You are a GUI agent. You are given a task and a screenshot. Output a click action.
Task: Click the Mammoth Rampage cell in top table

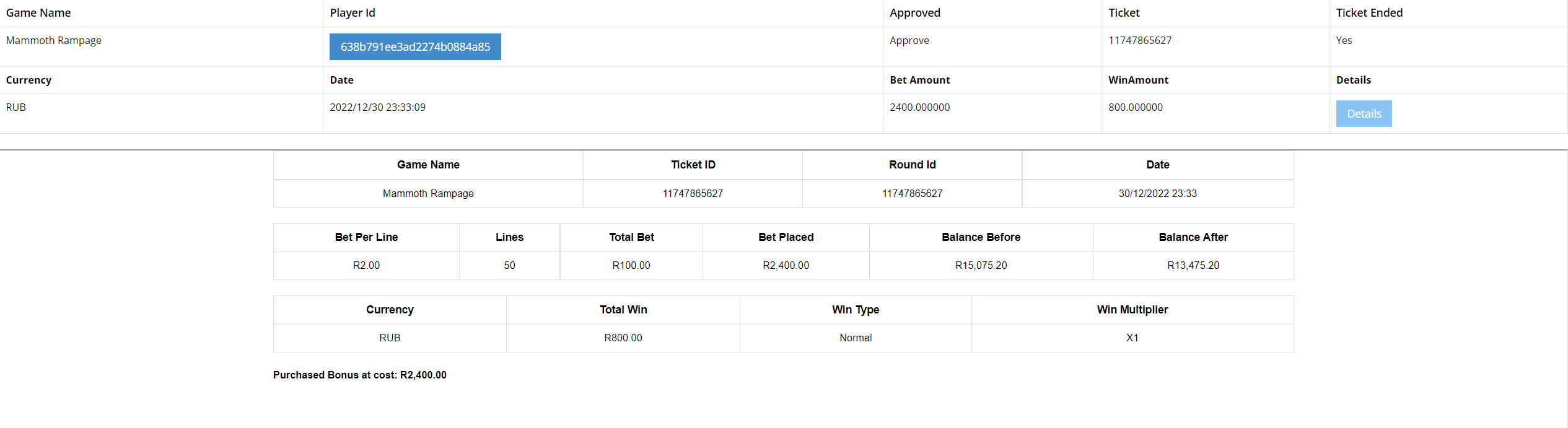[x=54, y=40]
